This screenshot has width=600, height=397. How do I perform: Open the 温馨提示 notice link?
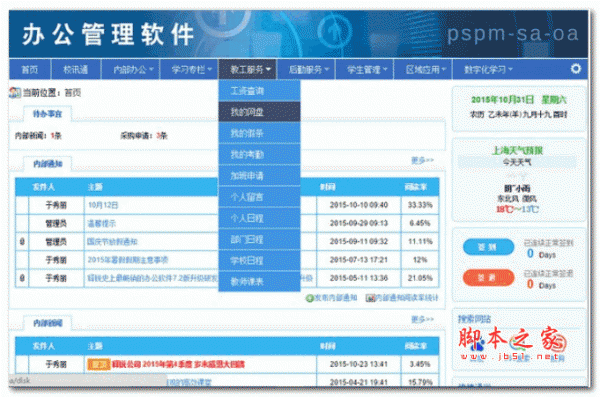coord(101,223)
